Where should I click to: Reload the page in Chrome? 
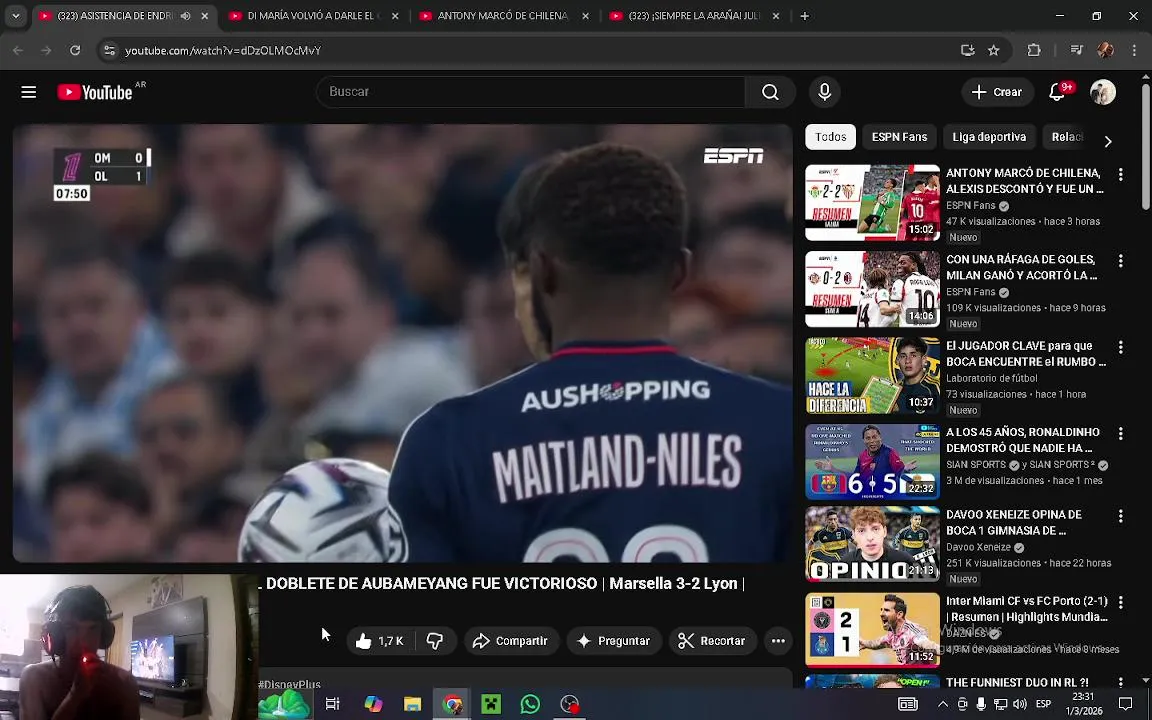click(x=75, y=50)
